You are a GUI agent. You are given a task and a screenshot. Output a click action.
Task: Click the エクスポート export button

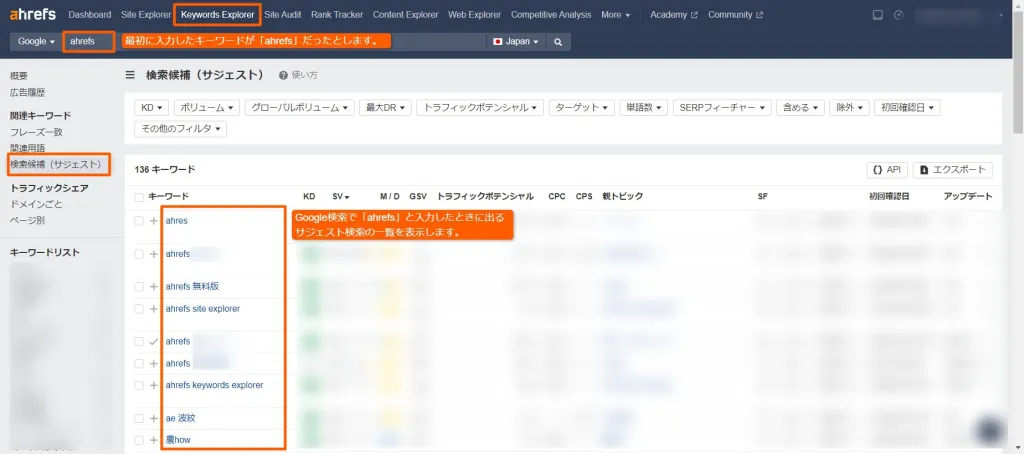click(952, 170)
